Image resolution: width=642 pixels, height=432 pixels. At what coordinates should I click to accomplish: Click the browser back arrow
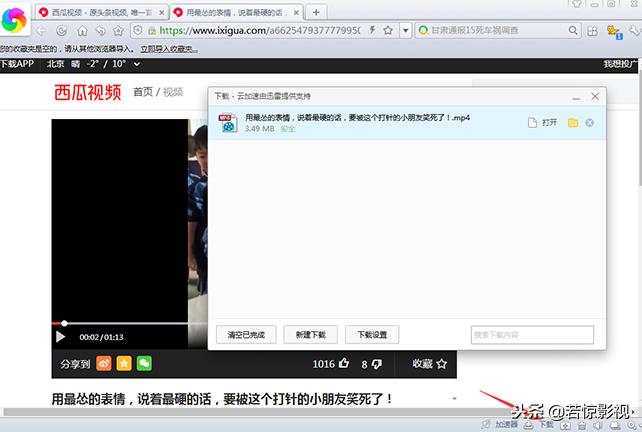[41, 30]
